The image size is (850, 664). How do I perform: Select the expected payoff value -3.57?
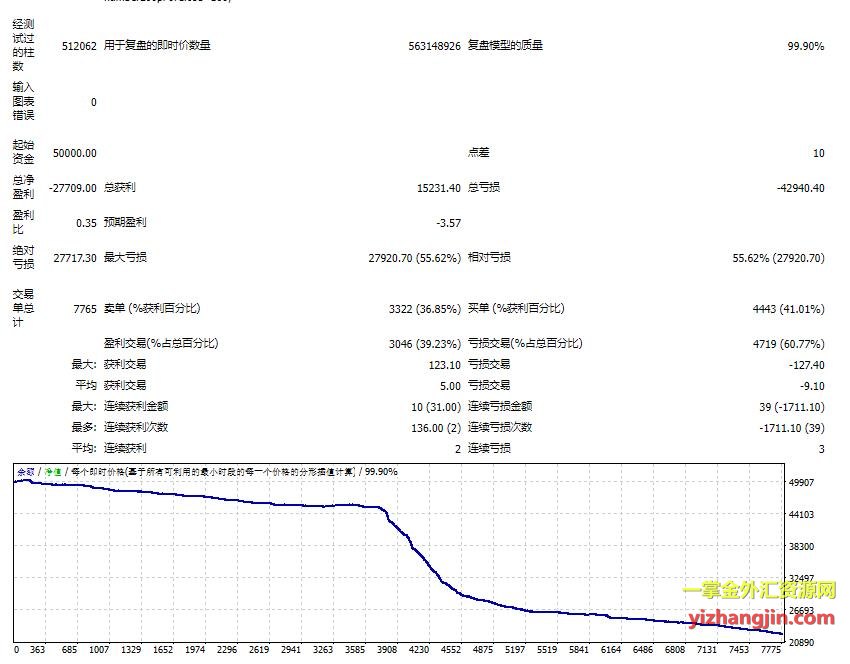pos(448,223)
